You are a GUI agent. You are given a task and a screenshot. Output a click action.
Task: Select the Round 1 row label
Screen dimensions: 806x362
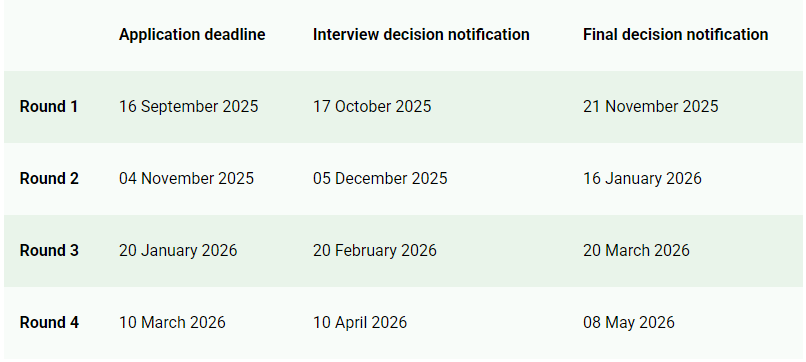coord(49,106)
